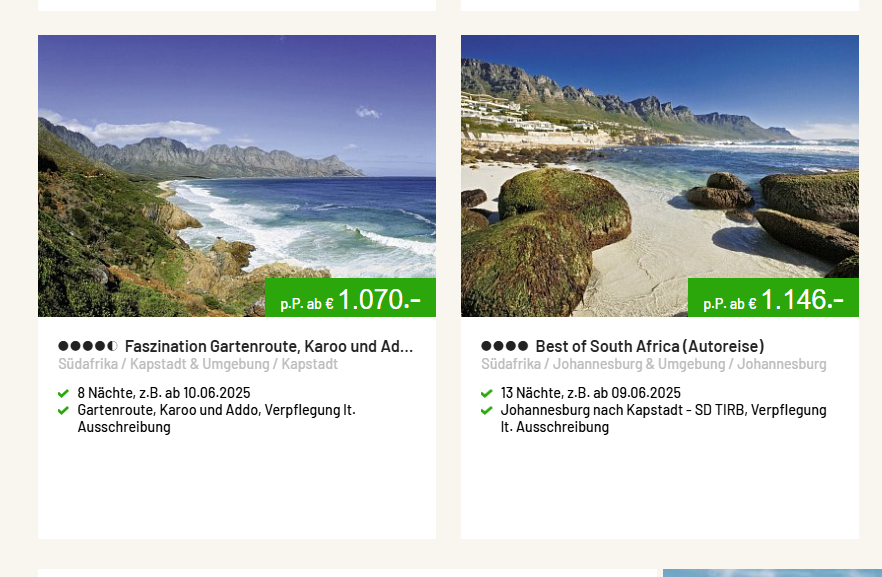Click the checkmark beside 'Johannesburg nach Kapstadt'

pyautogui.click(x=487, y=410)
